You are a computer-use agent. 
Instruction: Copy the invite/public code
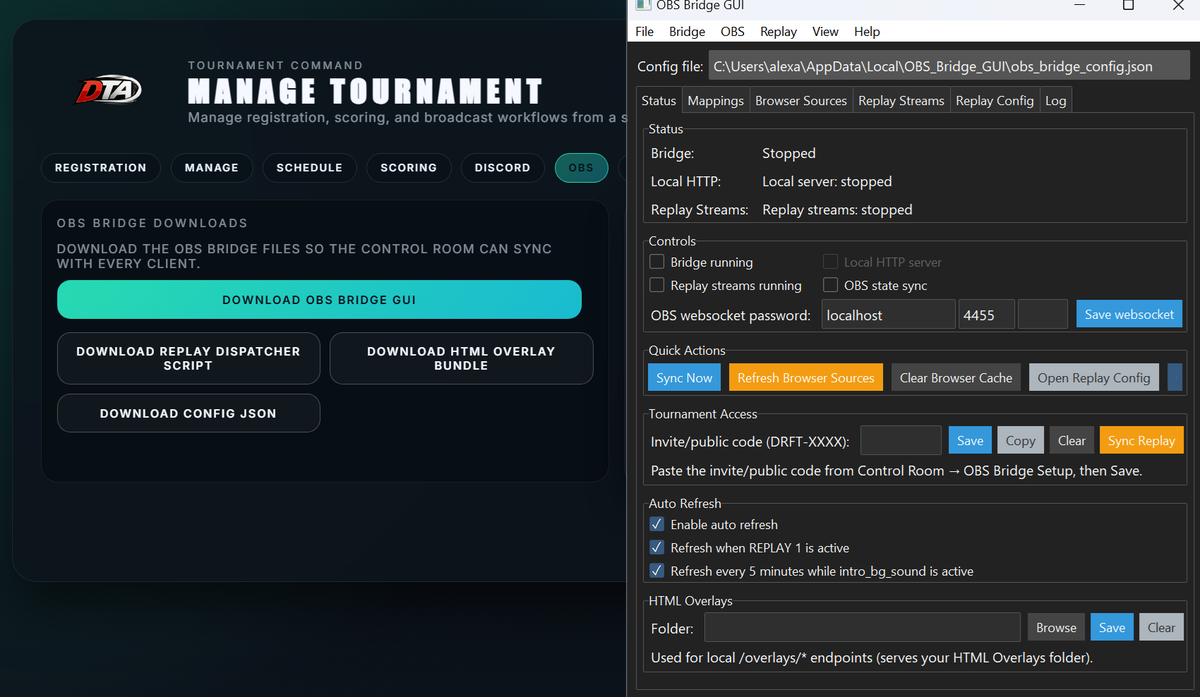1020,440
